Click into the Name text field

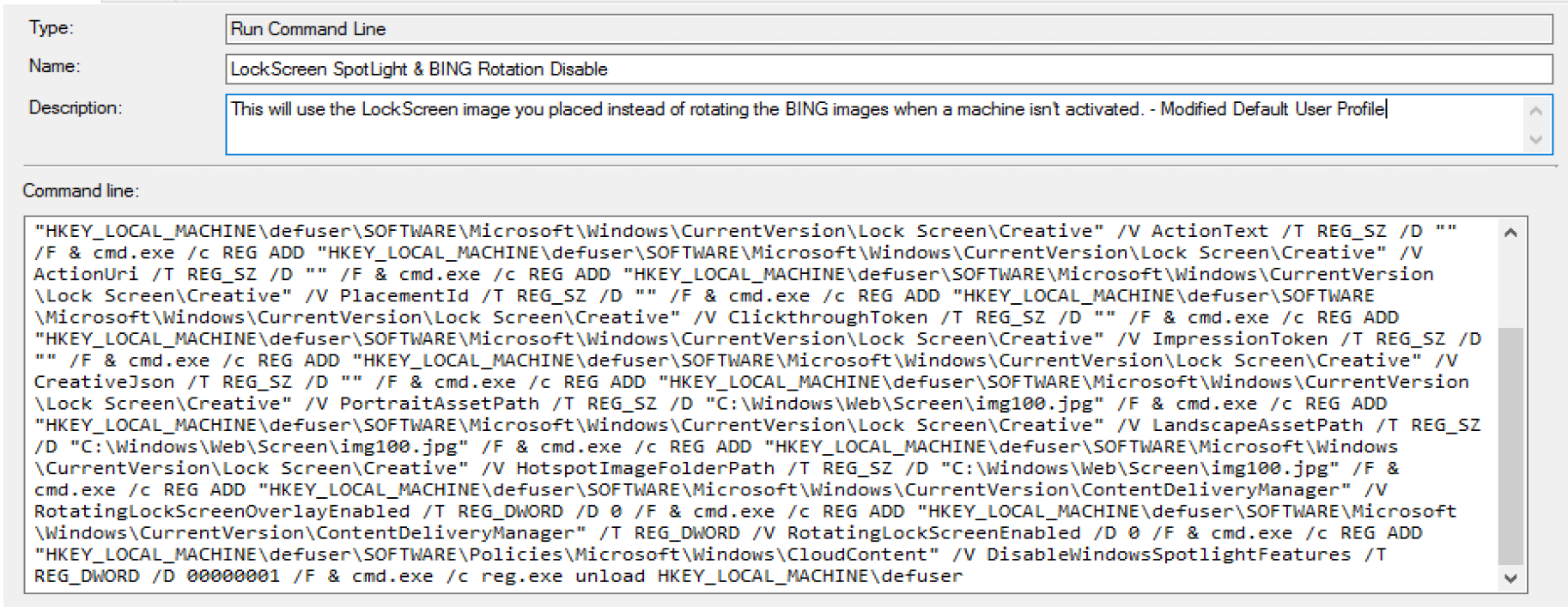[888, 69]
